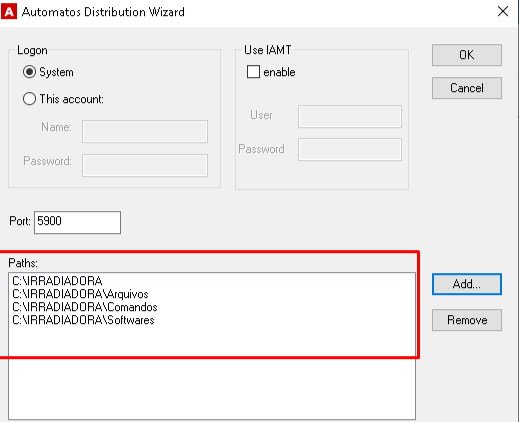The height and width of the screenshot is (422, 520).
Task: Select the This account radio button
Action: [x=29, y=99]
